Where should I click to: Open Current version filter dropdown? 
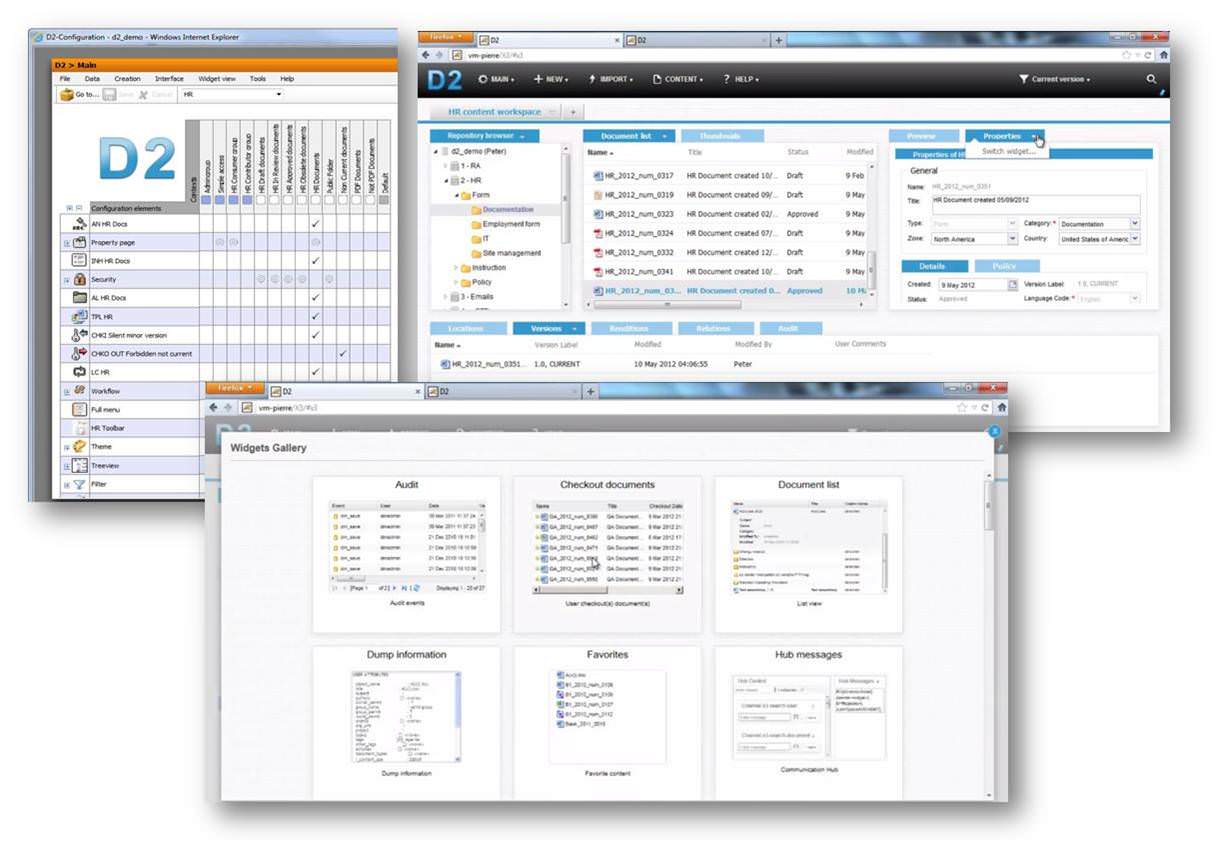coord(1054,79)
